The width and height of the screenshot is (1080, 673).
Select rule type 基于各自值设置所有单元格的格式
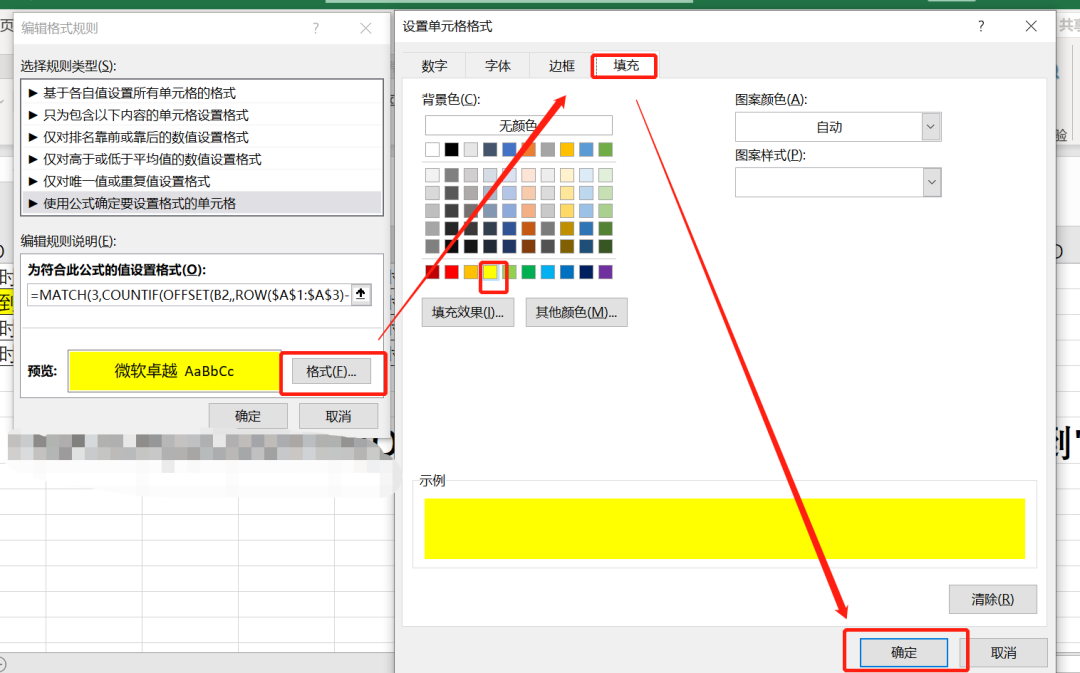point(202,93)
